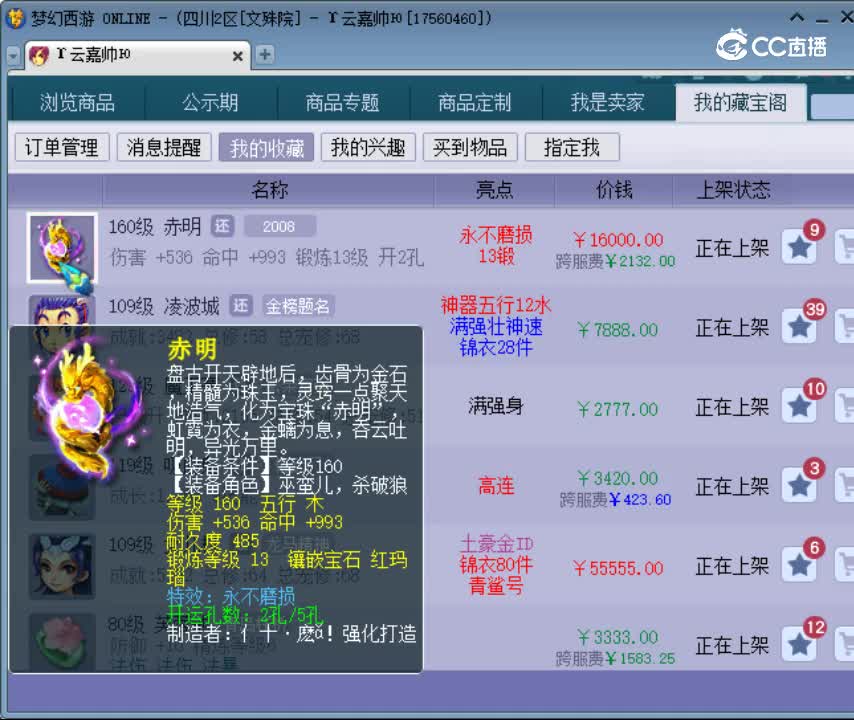The image size is (854, 720).
Task: Collapse window with the title bar up arrow
Action: coord(797,17)
